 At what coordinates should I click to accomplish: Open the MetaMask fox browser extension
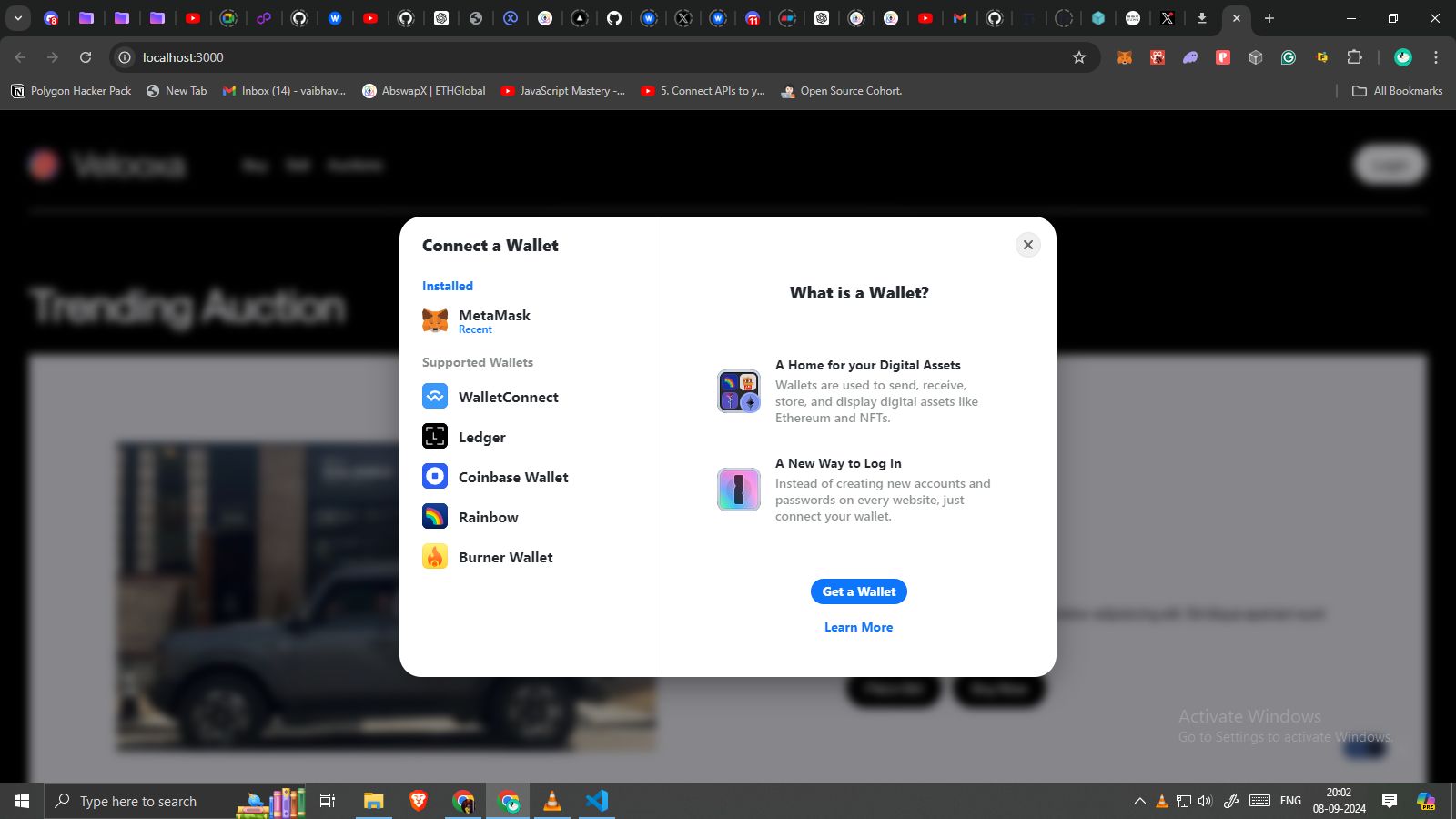1125,57
